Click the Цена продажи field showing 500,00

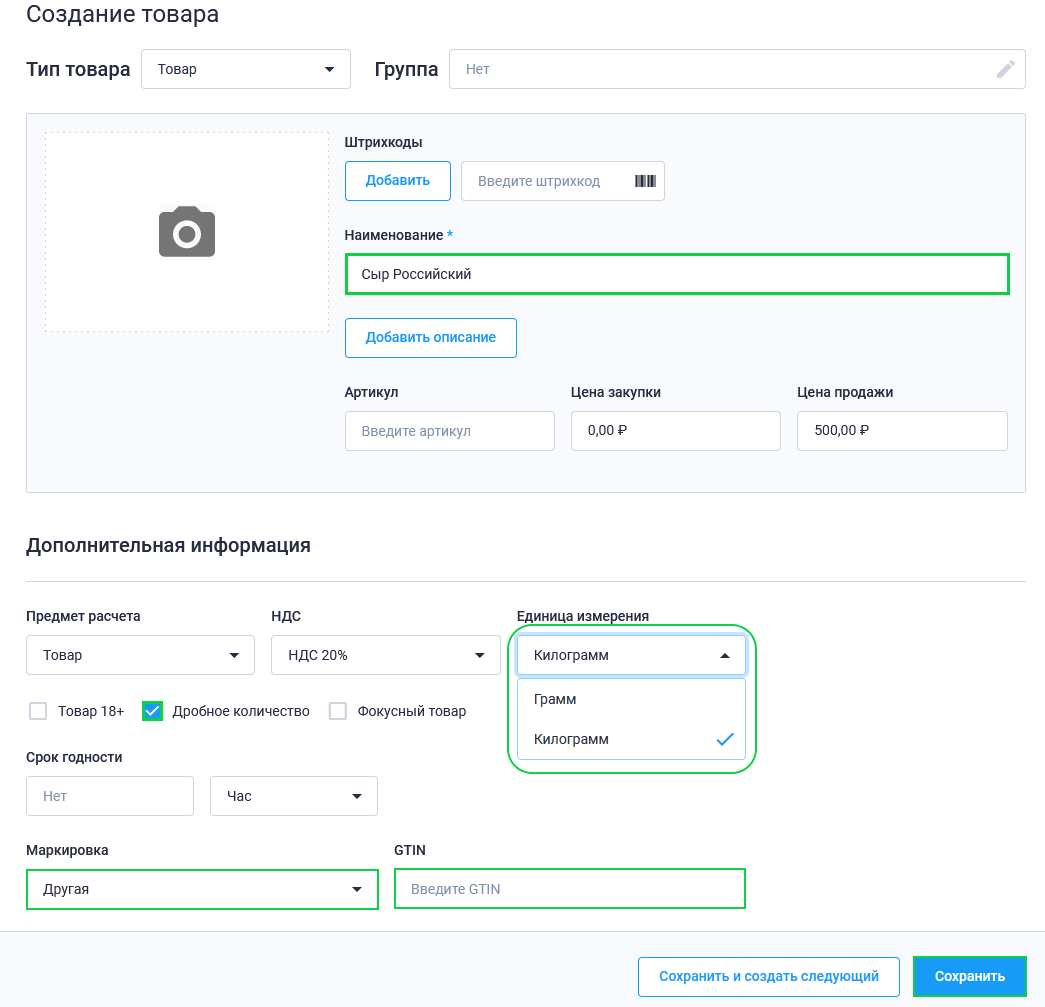pos(902,431)
